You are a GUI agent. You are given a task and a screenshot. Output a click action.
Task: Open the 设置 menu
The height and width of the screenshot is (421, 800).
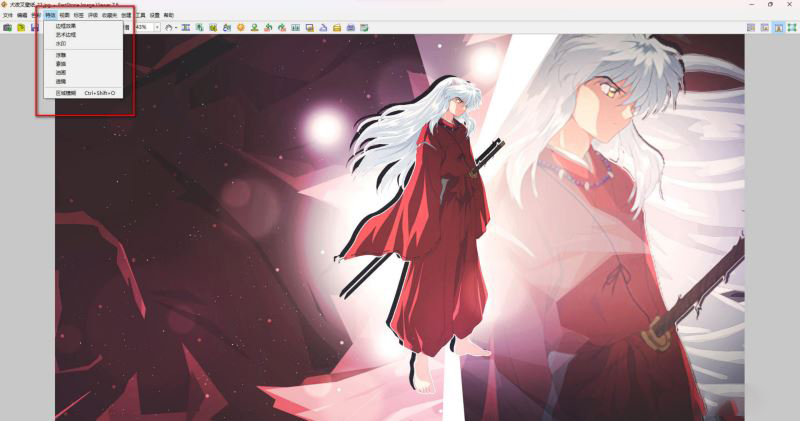pyautogui.click(x=155, y=15)
